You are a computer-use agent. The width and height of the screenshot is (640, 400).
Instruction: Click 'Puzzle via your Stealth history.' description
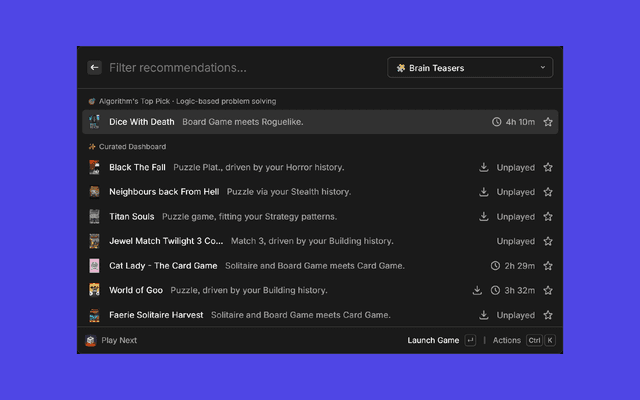pos(289,192)
